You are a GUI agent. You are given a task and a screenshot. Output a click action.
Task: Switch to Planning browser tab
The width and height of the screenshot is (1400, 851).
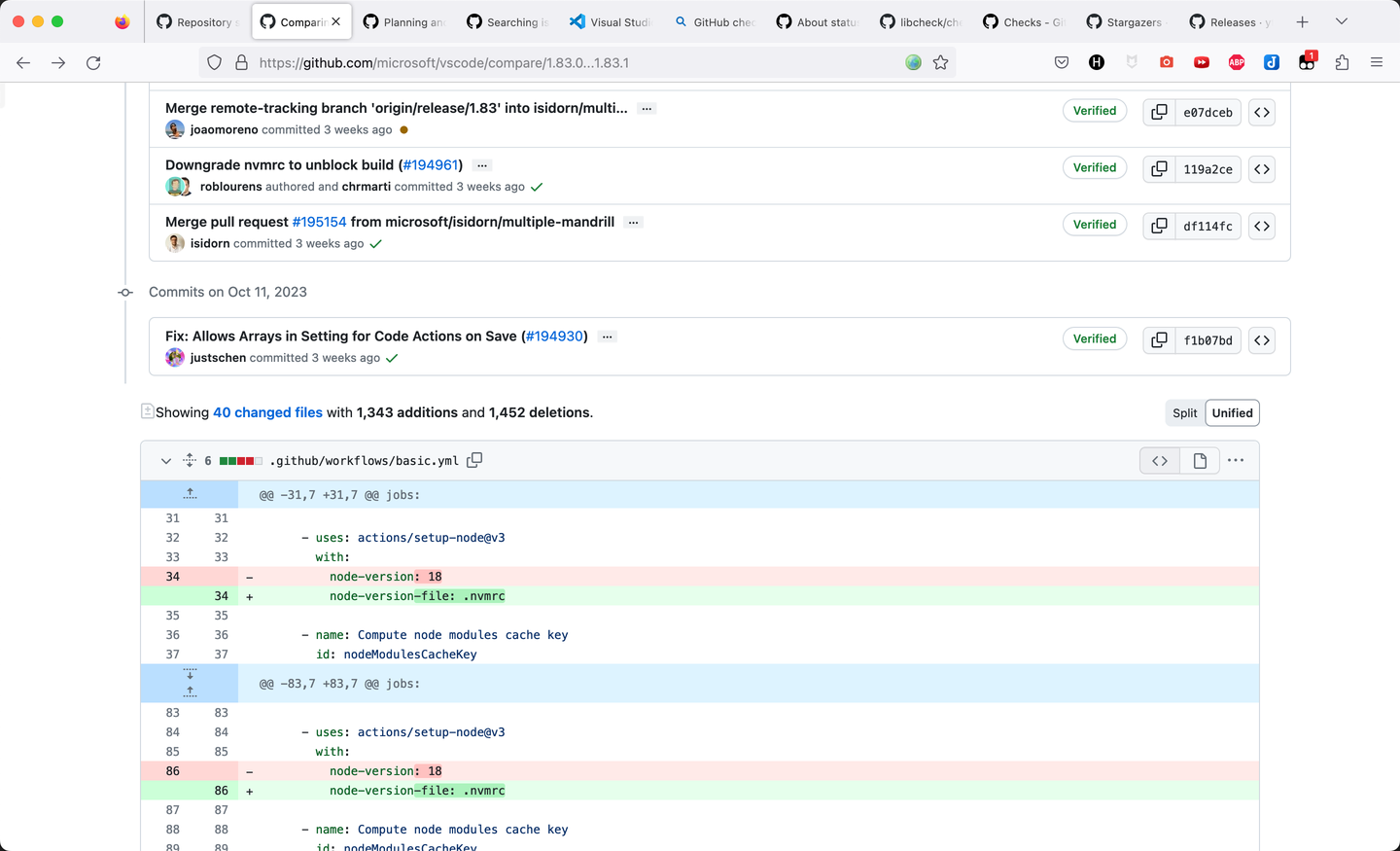click(x=404, y=21)
